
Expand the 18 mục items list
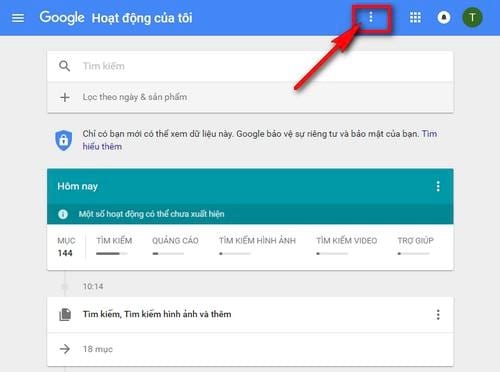[250, 349]
